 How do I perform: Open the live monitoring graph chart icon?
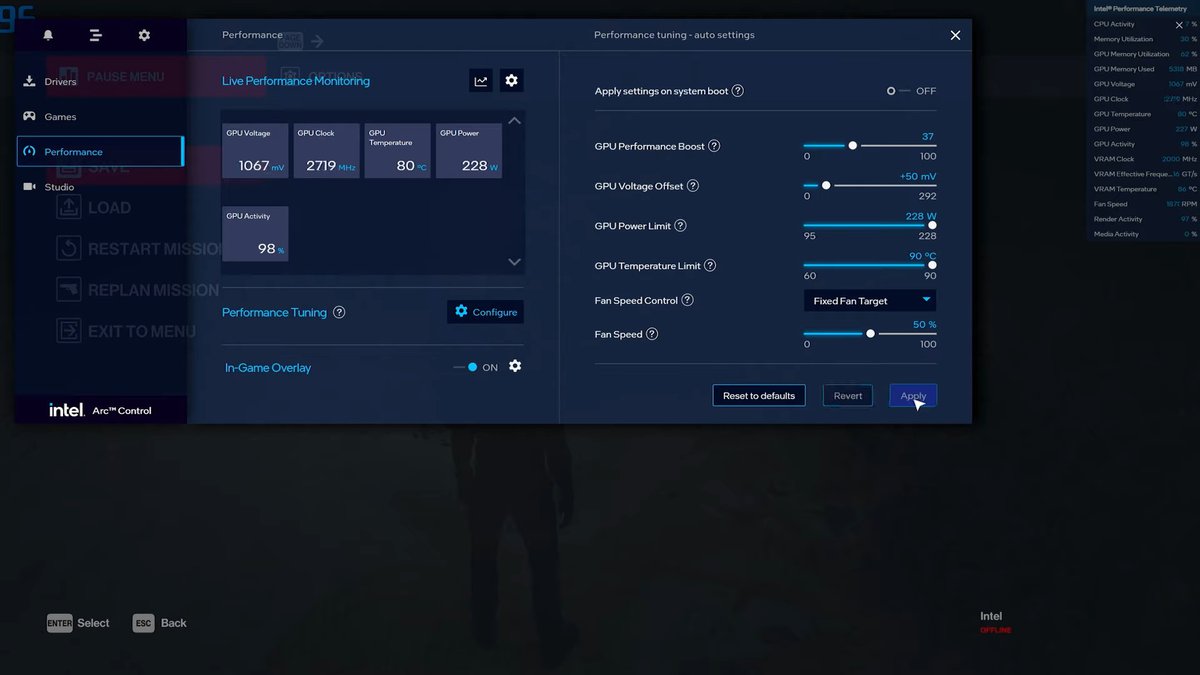point(481,81)
